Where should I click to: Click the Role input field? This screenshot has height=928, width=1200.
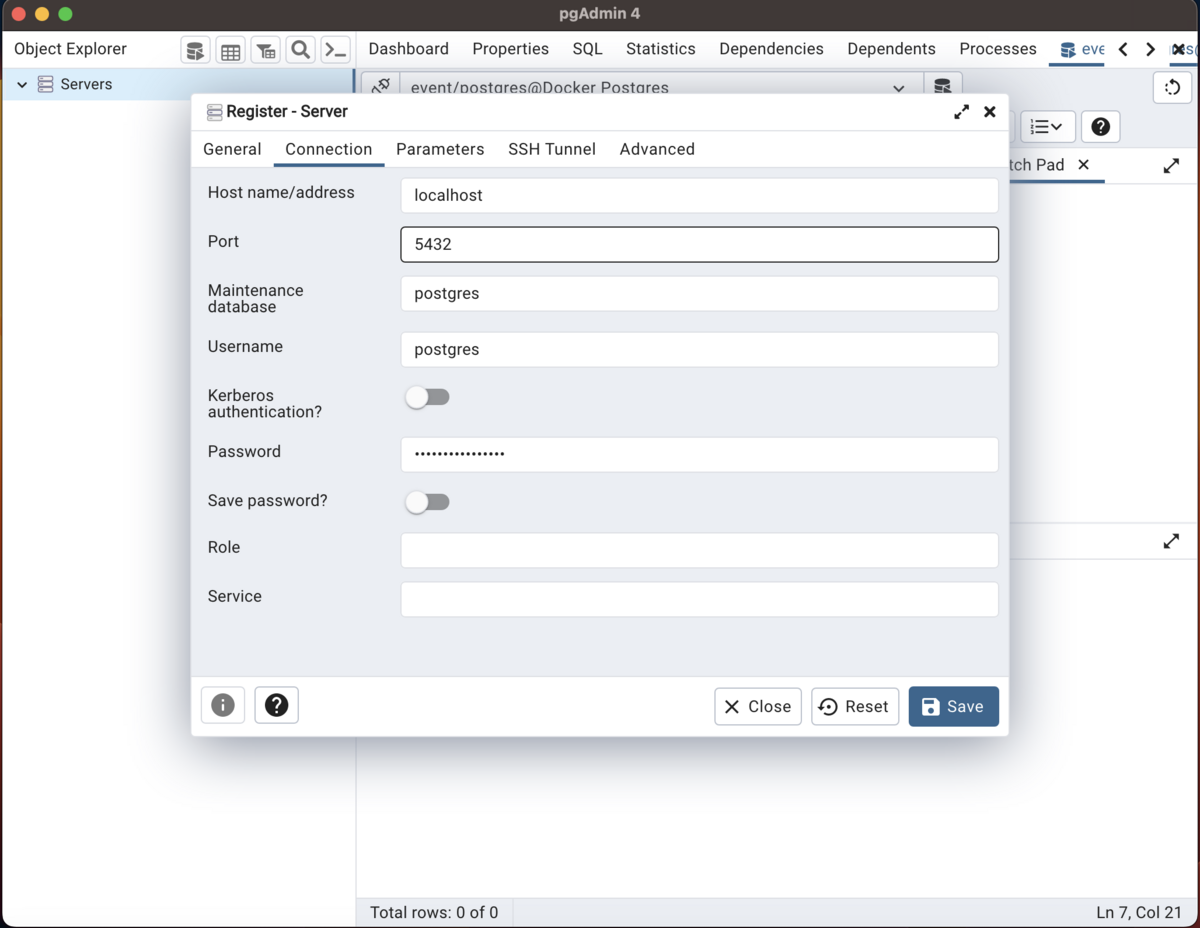pyautogui.click(x=699, y=550)
